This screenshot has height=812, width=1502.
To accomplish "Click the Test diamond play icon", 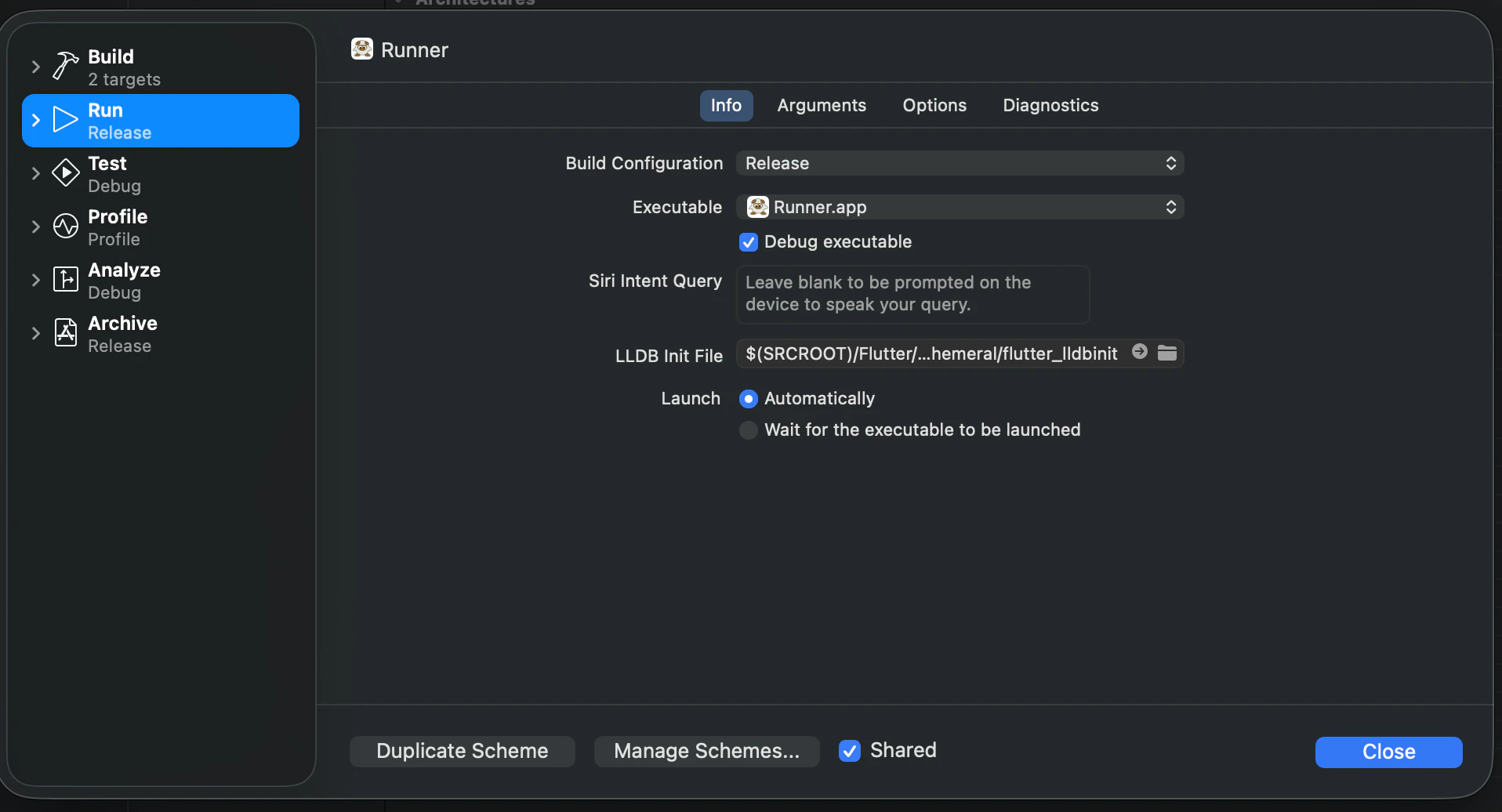I will (x=66, y=172).
